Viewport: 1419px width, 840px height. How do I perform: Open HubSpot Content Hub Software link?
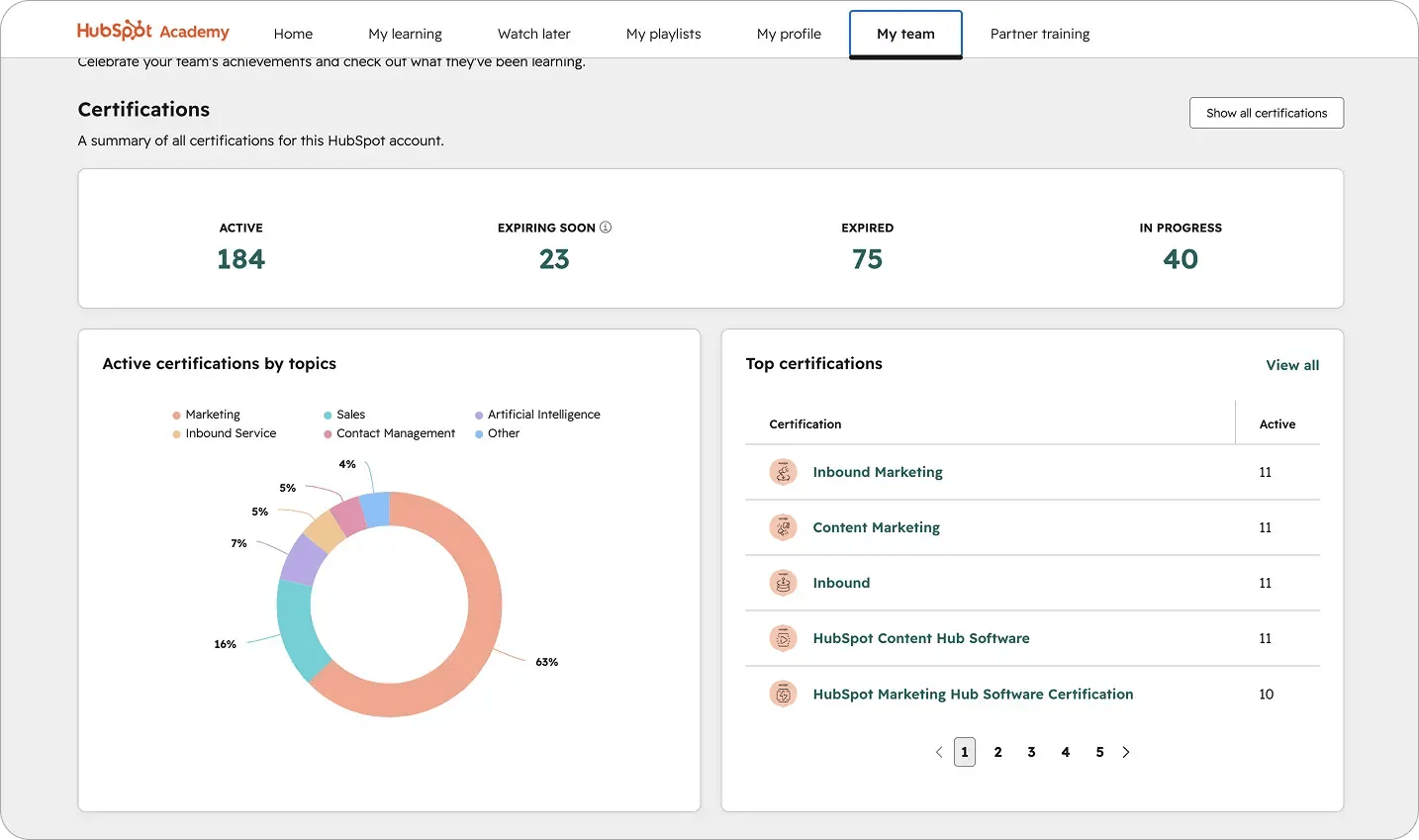(x=921, y=638)
